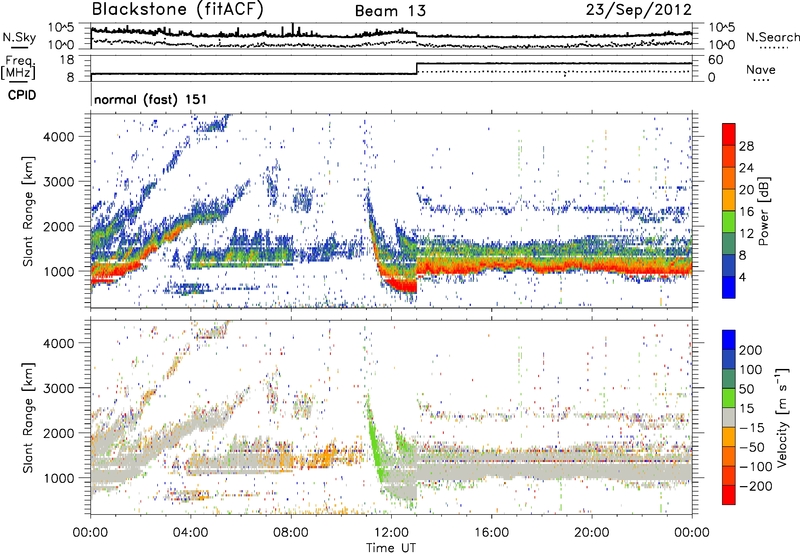The width and height of the screenshot is (800, 554).
Task: Click the 'Nave' legend label
Action: point(761,69)
